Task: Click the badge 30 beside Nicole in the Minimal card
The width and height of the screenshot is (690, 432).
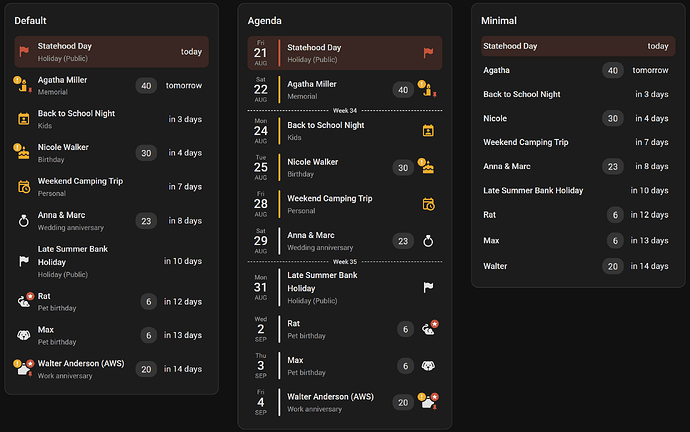Action: click(x=613, y=118)
